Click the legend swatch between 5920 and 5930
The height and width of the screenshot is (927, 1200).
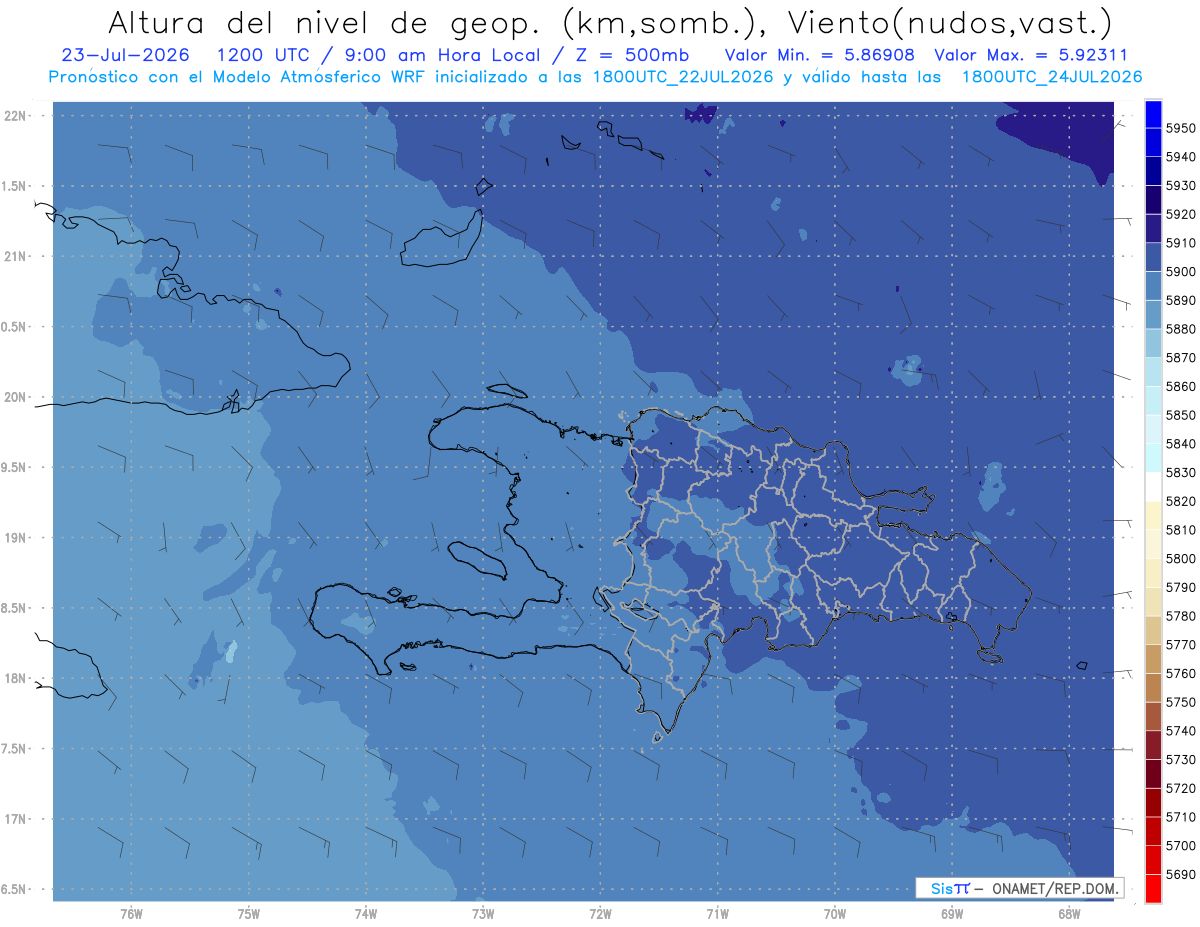point(1153,199)
